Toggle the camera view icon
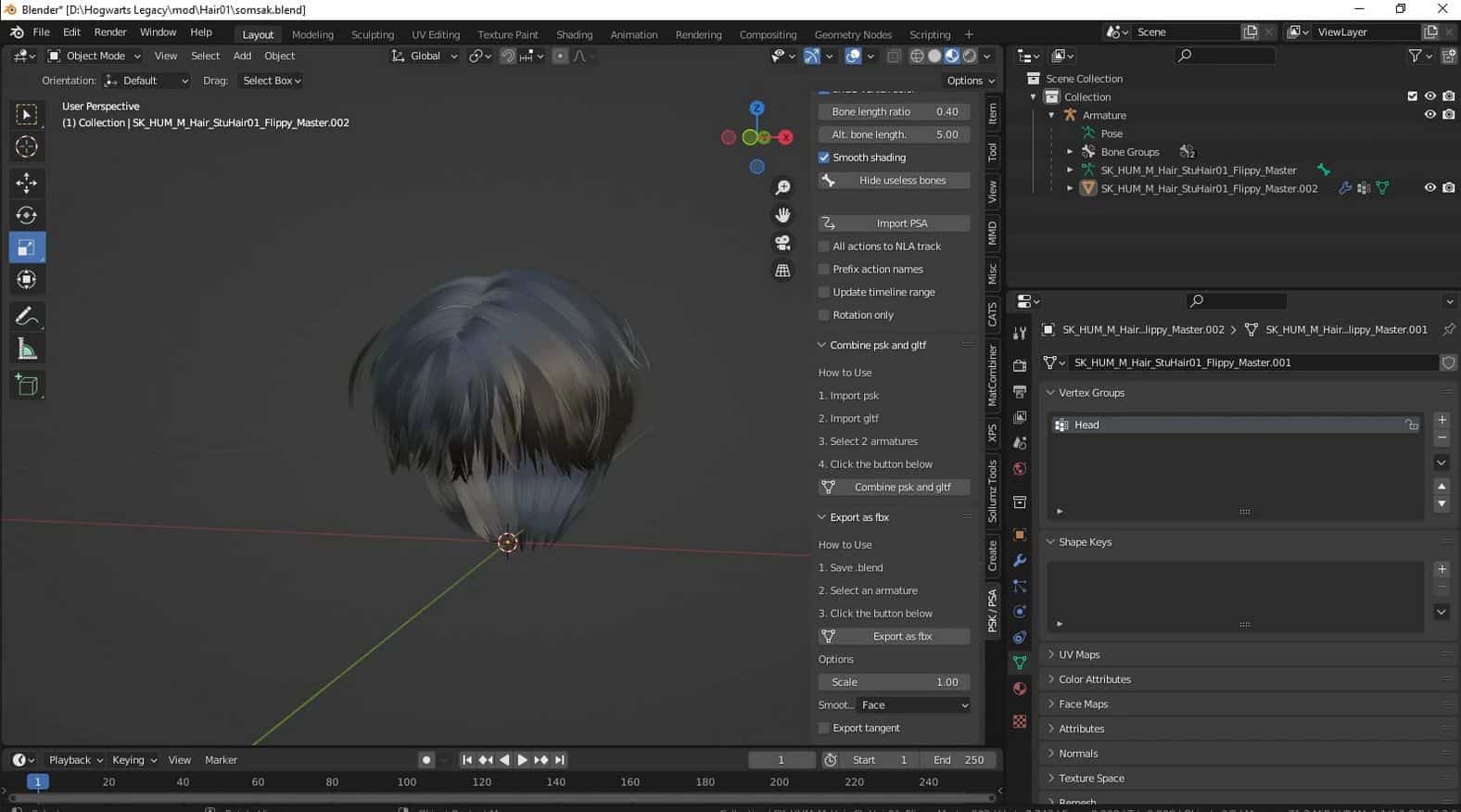The image size is (1461, 812). 783,243
